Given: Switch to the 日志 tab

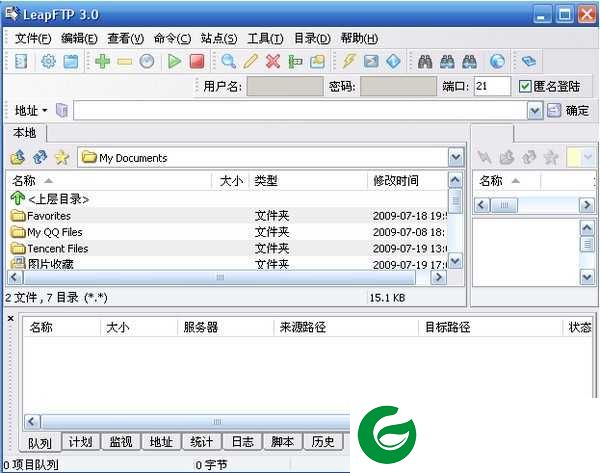Looking at the screenshot, I should pyautogui.click(x=243, y=442).
